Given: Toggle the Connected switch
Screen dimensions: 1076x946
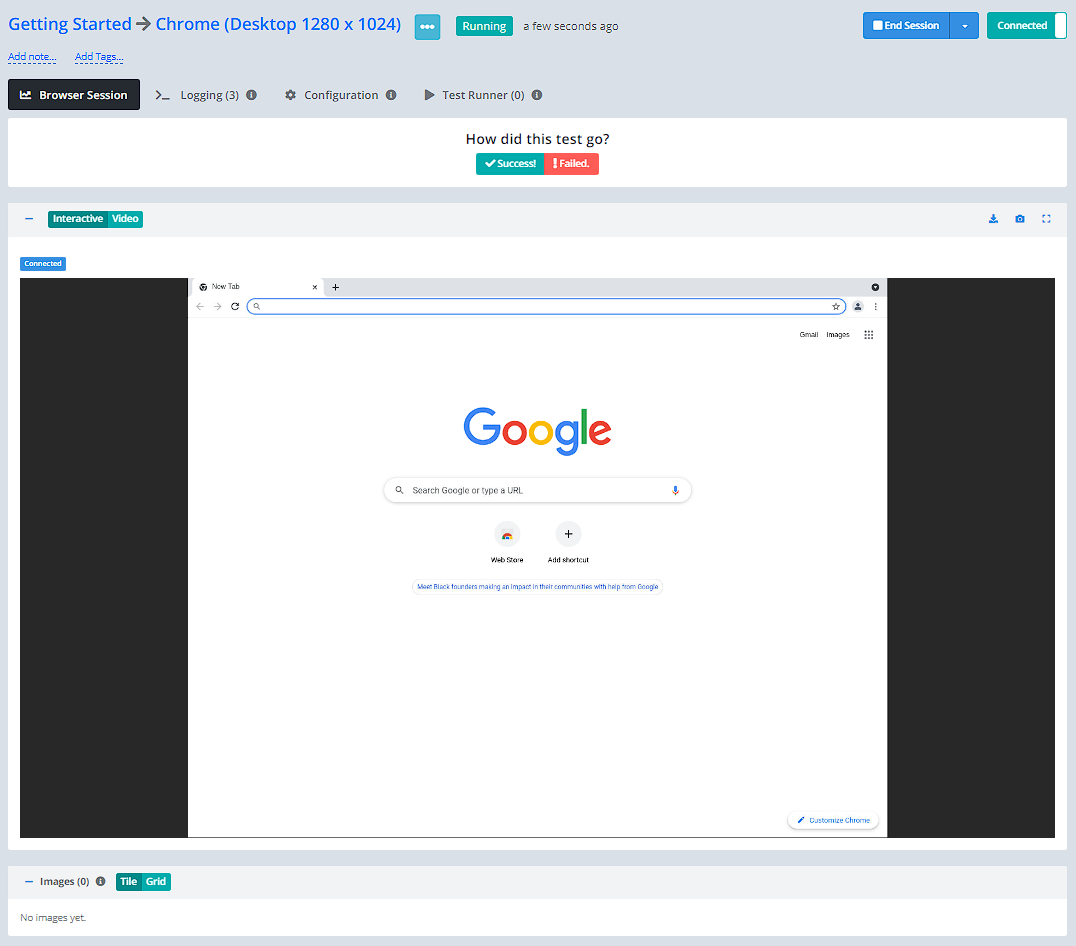Looking at the screenshot, I should click(1027, 25).
